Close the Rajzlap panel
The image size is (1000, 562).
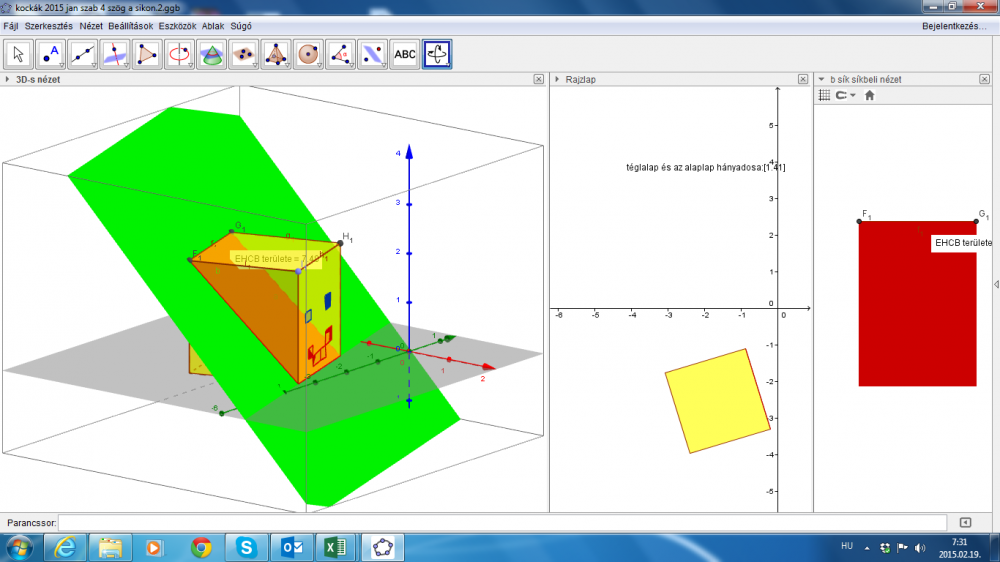[x=803, y=79]
